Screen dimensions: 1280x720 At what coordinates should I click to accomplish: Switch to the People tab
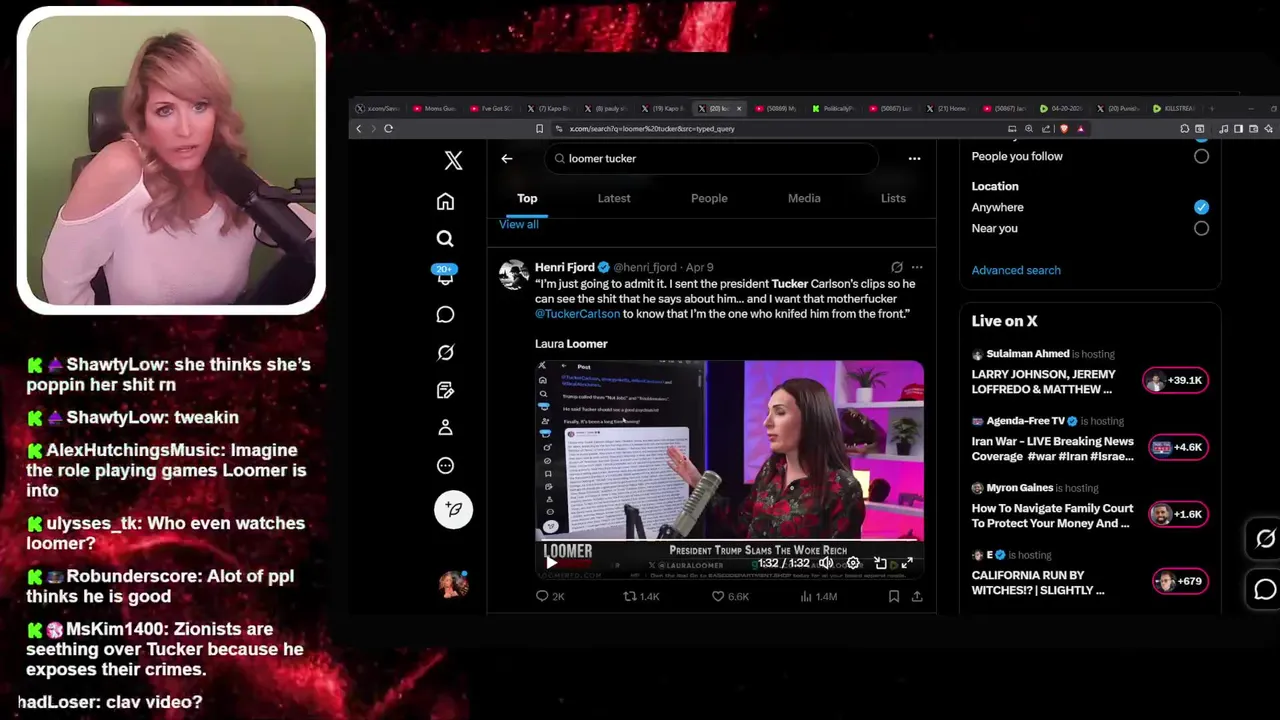coord(709,198)
